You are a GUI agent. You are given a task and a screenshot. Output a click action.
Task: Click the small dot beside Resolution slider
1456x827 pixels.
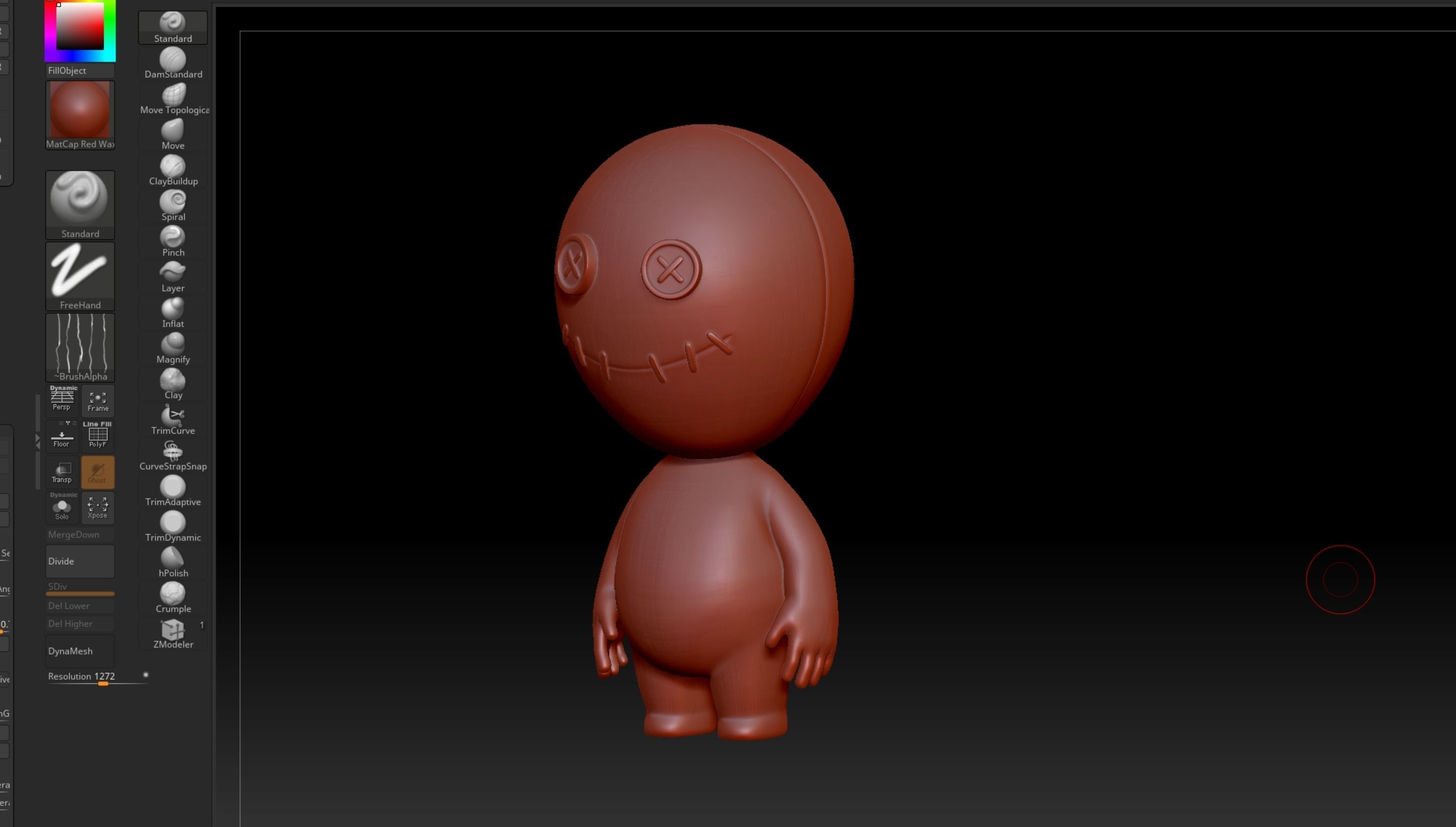(x=146, y=675)
